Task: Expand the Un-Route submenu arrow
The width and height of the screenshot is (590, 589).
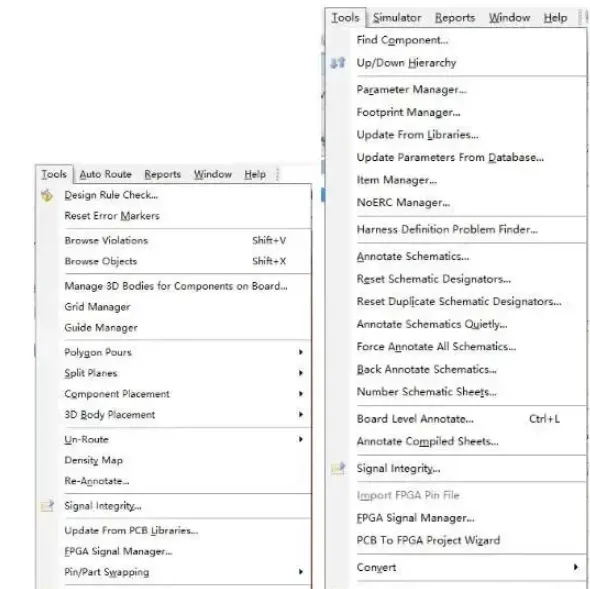Action: click(x=301, y=439)
